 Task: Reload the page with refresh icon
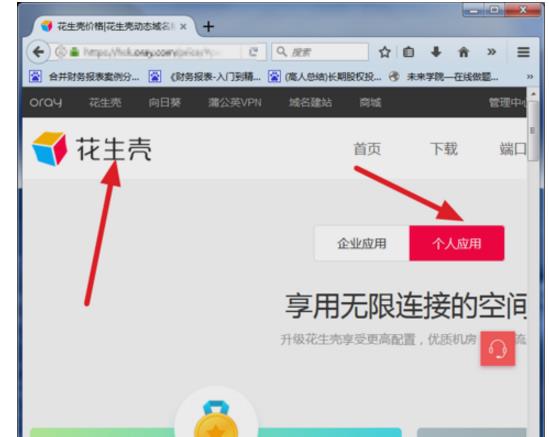click(253, 52)
